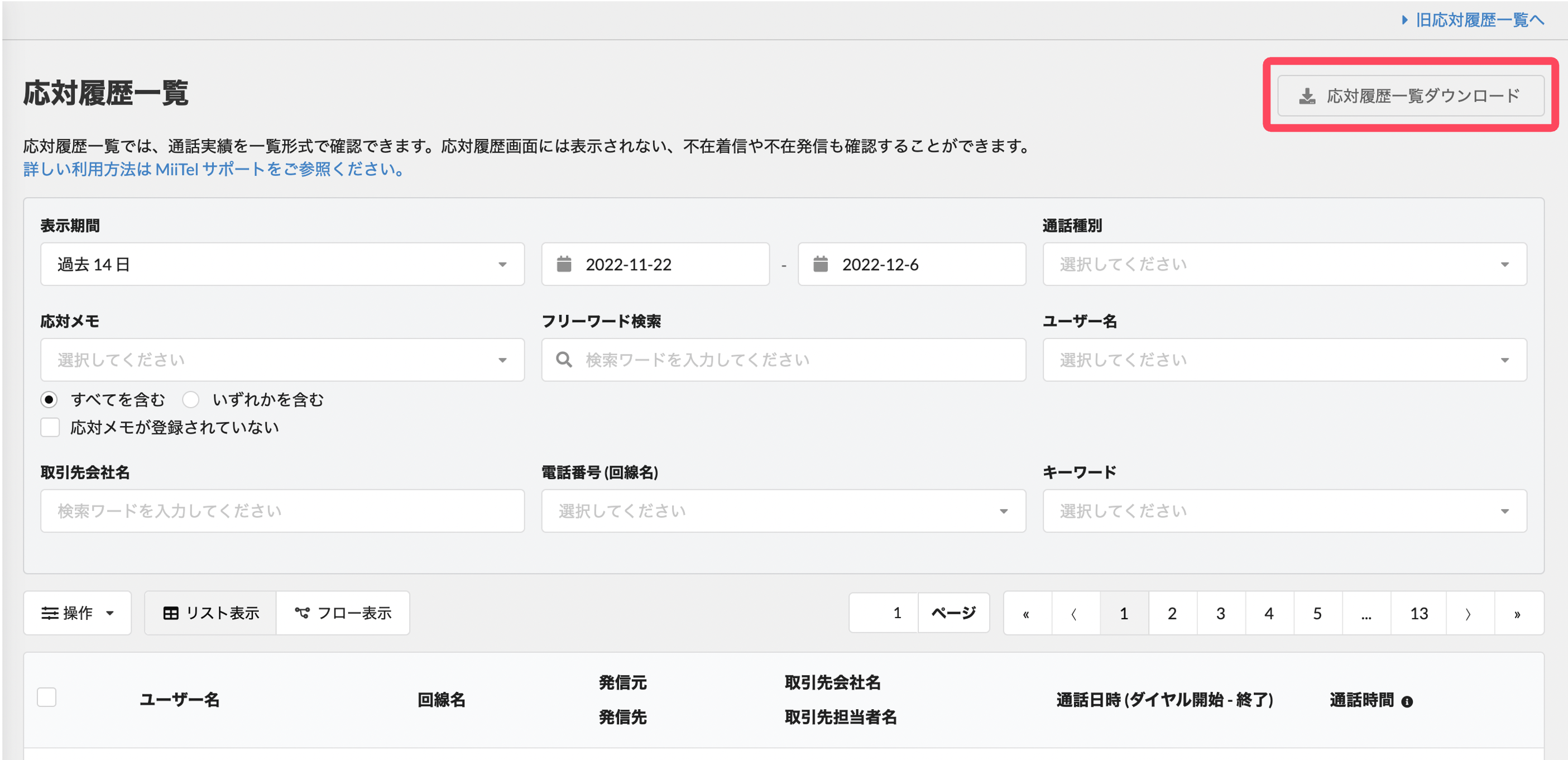
Task: Go to last page with » button
Action: (1518, 613)
